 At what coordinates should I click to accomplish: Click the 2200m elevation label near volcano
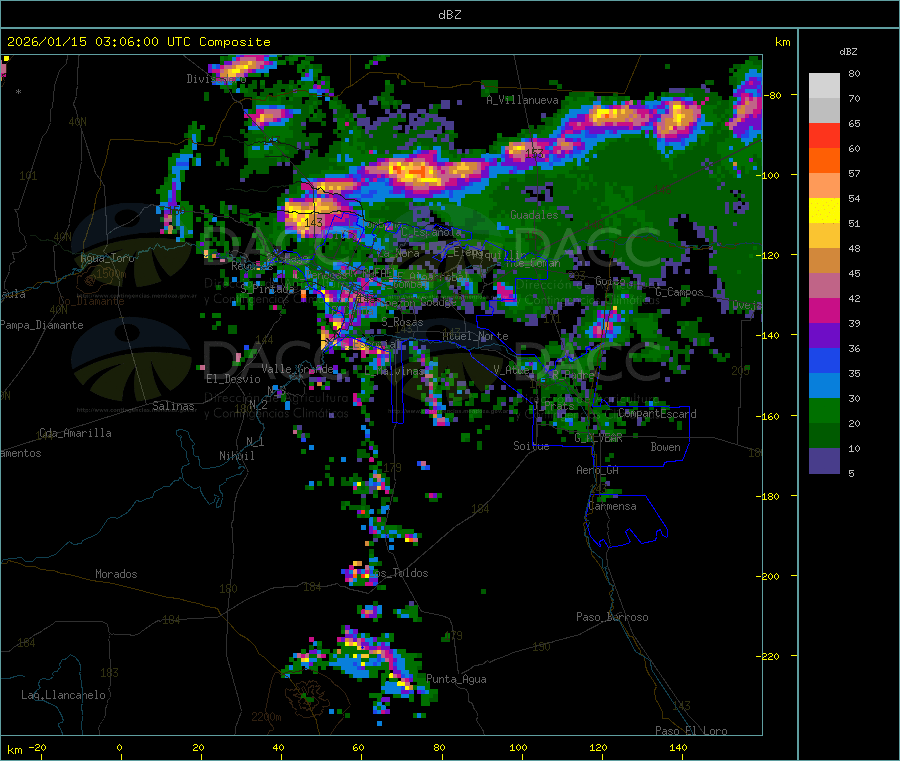click(x=266, y=717)
